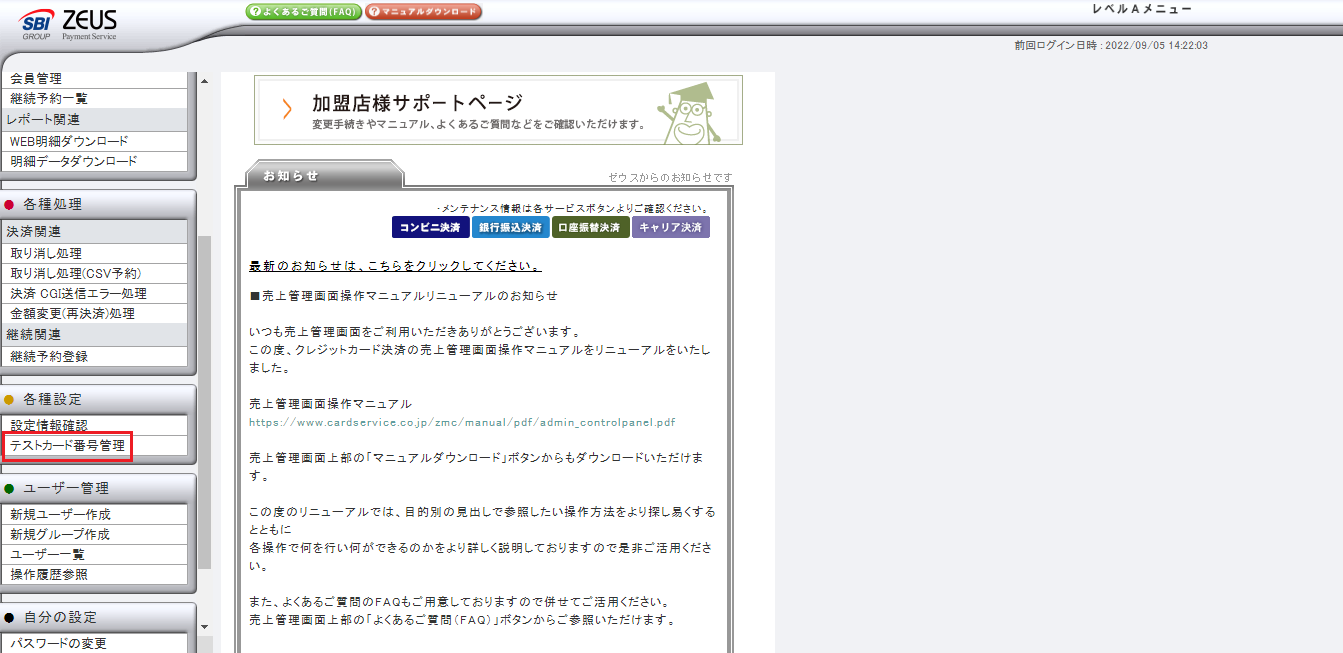This screenshot has height=653, width=1343.
Task: Click the 口座振替決済 service button
Action: pyautogui.click(x=590, y=227)
